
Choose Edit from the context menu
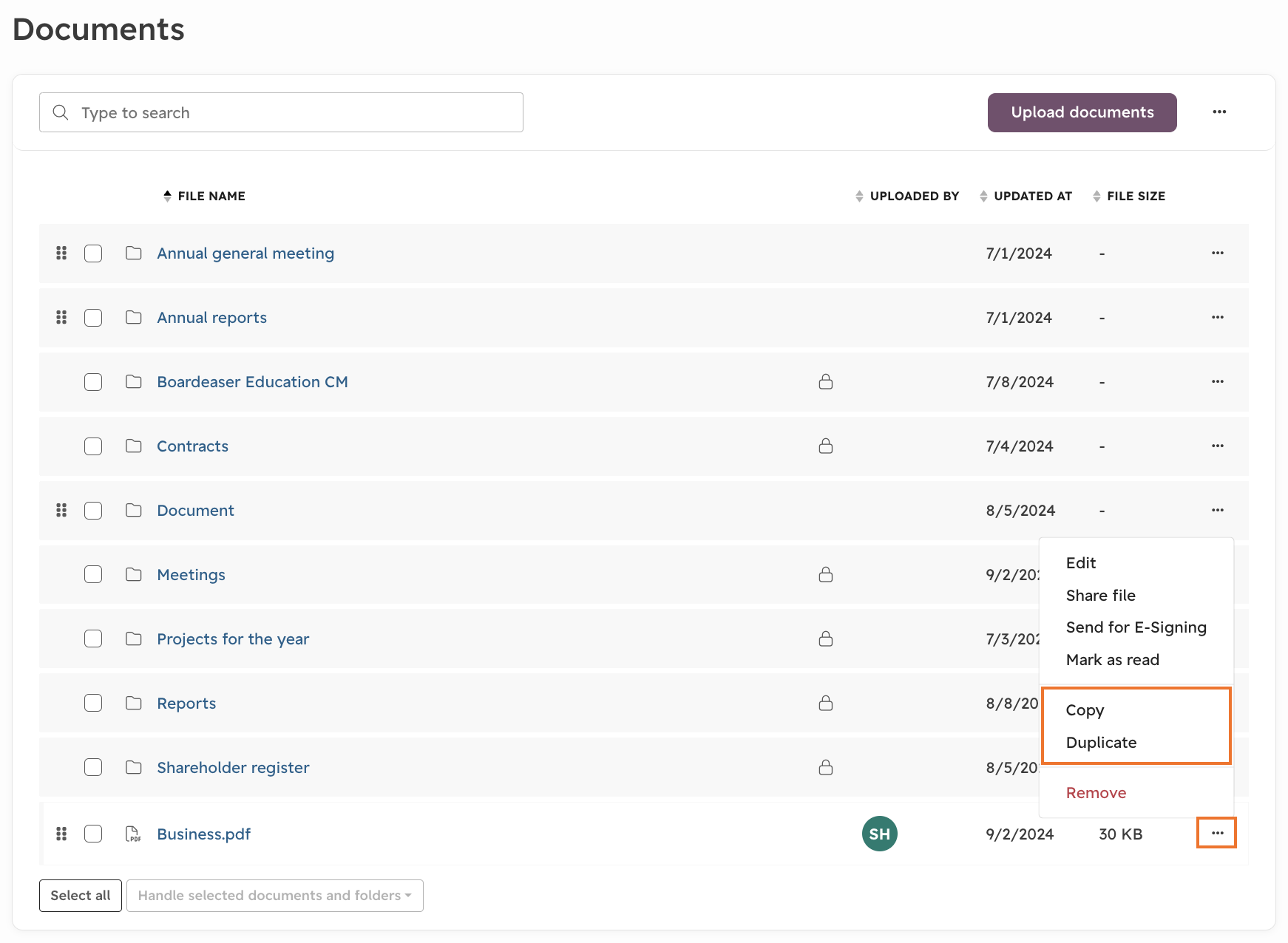(1081, 563)
